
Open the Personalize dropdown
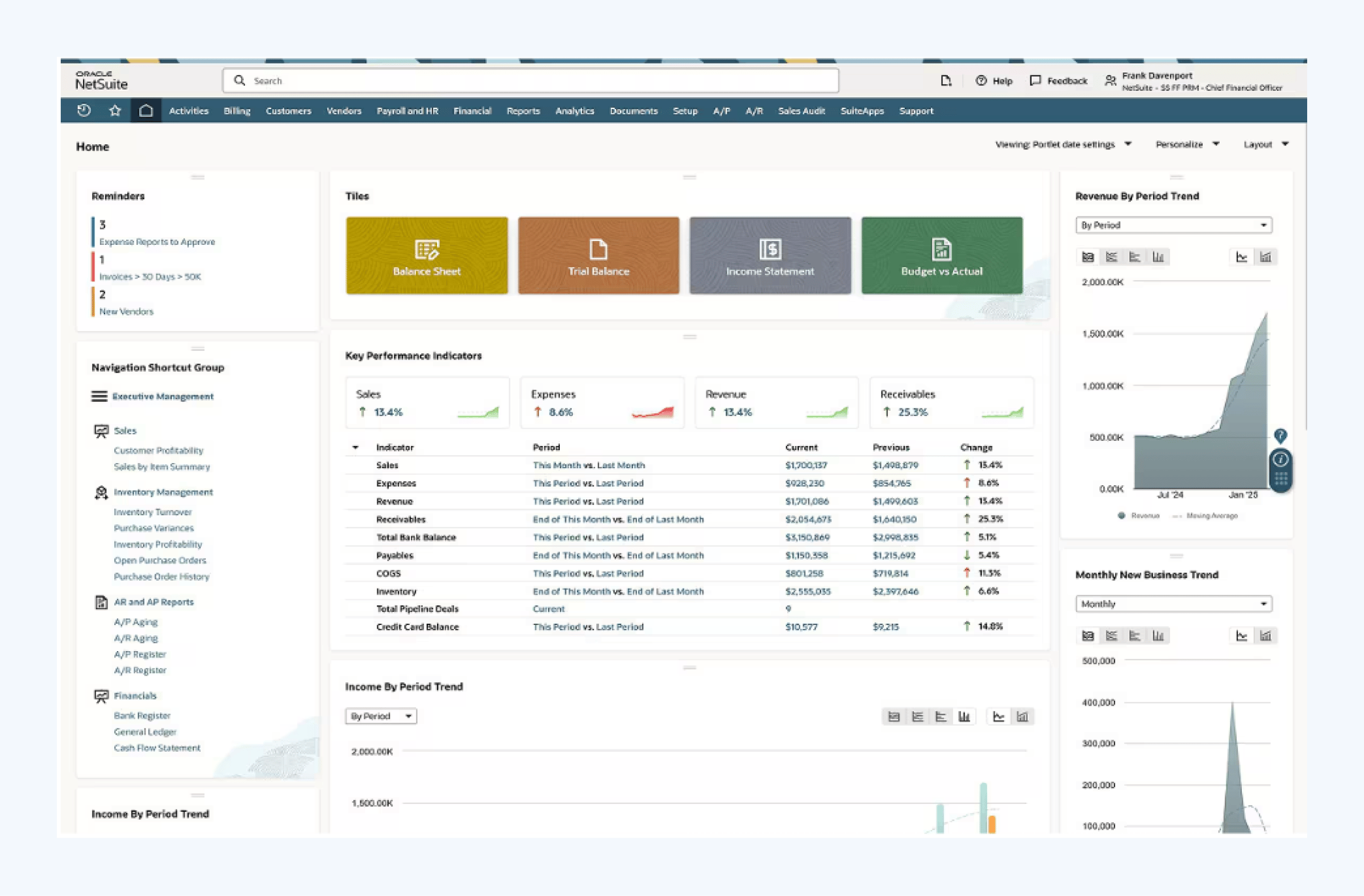pyautogui.click(x=1187, y=144)
